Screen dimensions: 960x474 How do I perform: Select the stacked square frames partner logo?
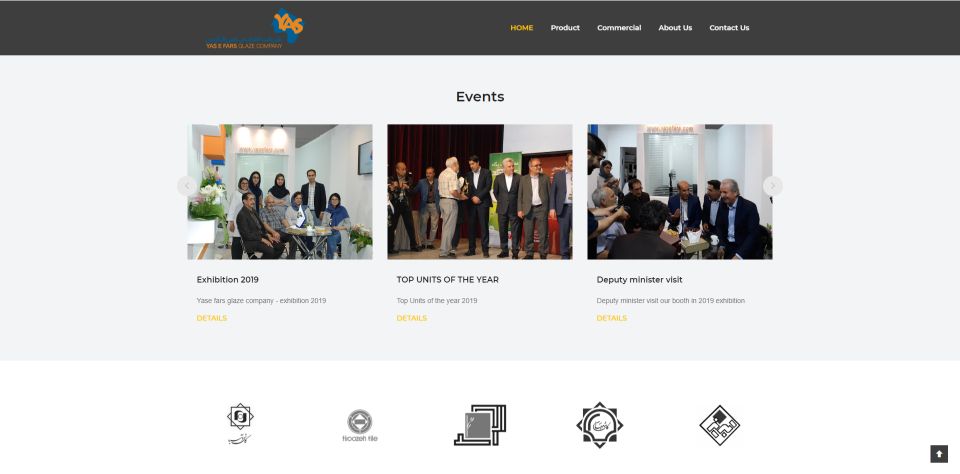[x=480, y=425]
